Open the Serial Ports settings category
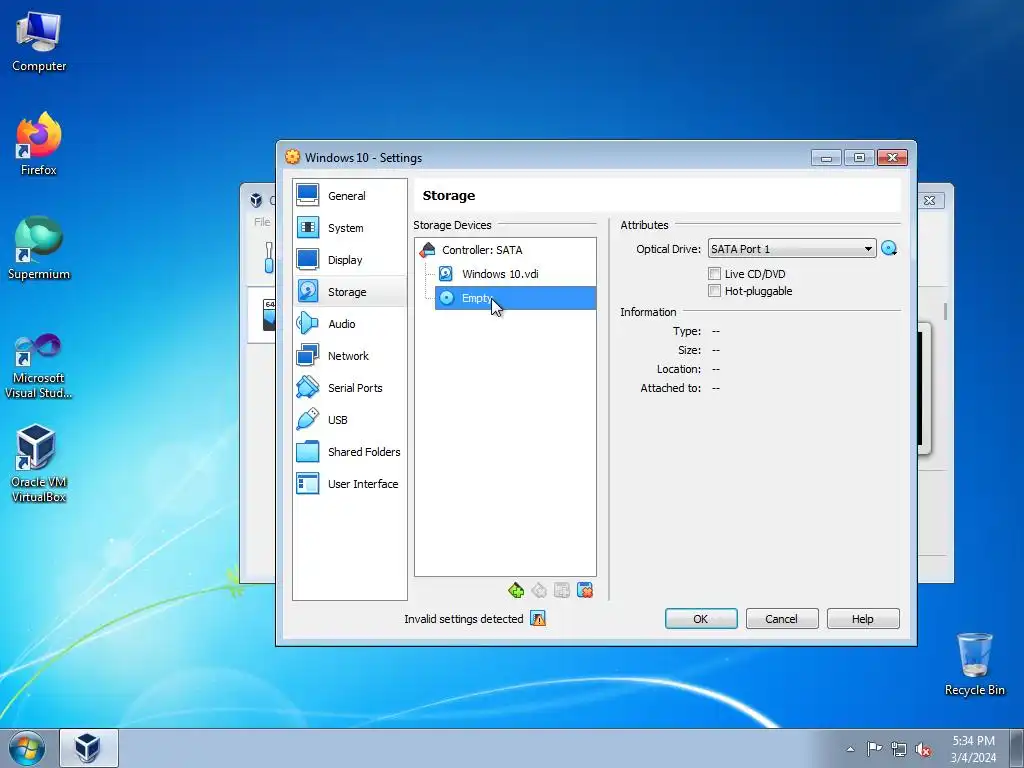Viewport: 1024px width, 768px height. (349, 388)
